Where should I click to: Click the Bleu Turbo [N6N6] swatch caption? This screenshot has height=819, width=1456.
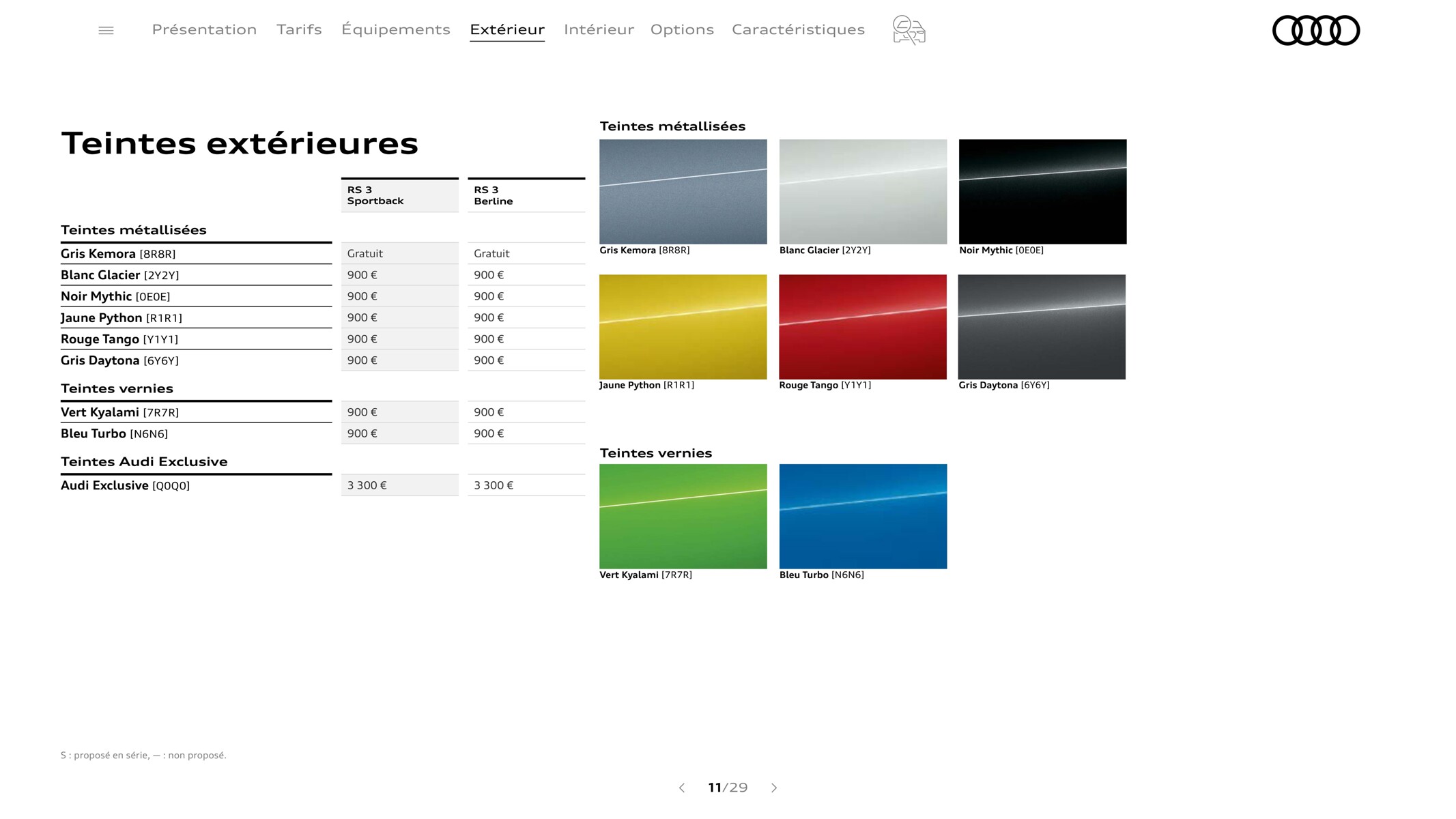point(822,575)
